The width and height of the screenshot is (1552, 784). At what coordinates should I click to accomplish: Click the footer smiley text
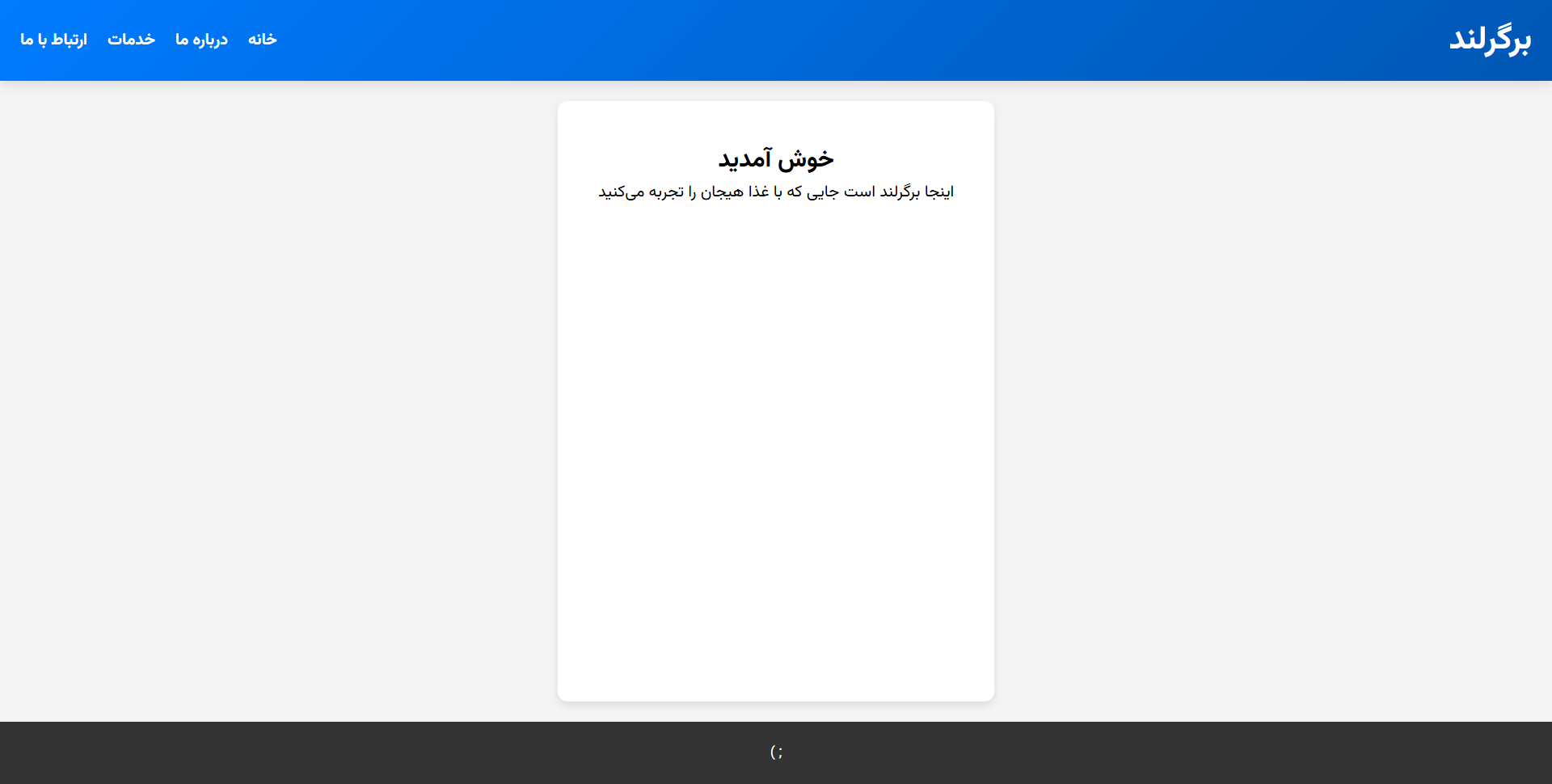tap(776, 752)
